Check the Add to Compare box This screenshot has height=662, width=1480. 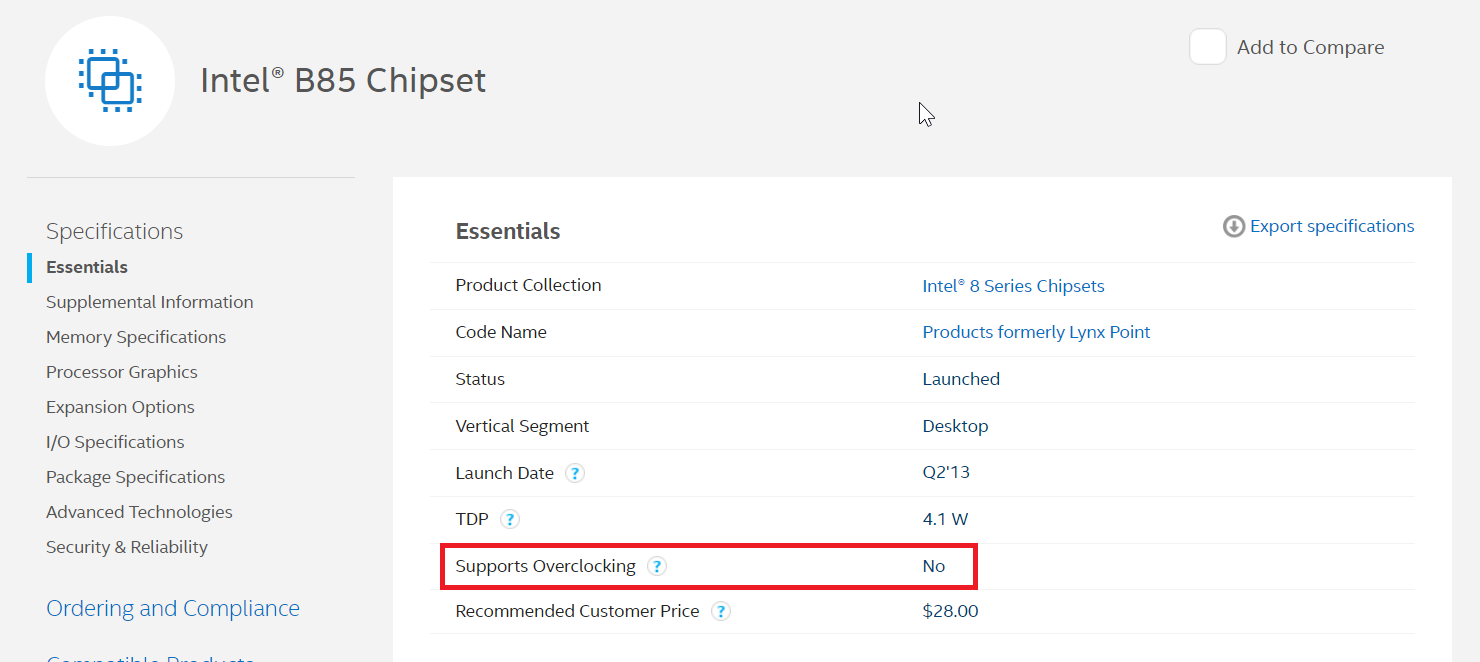tap(1208, 47)
